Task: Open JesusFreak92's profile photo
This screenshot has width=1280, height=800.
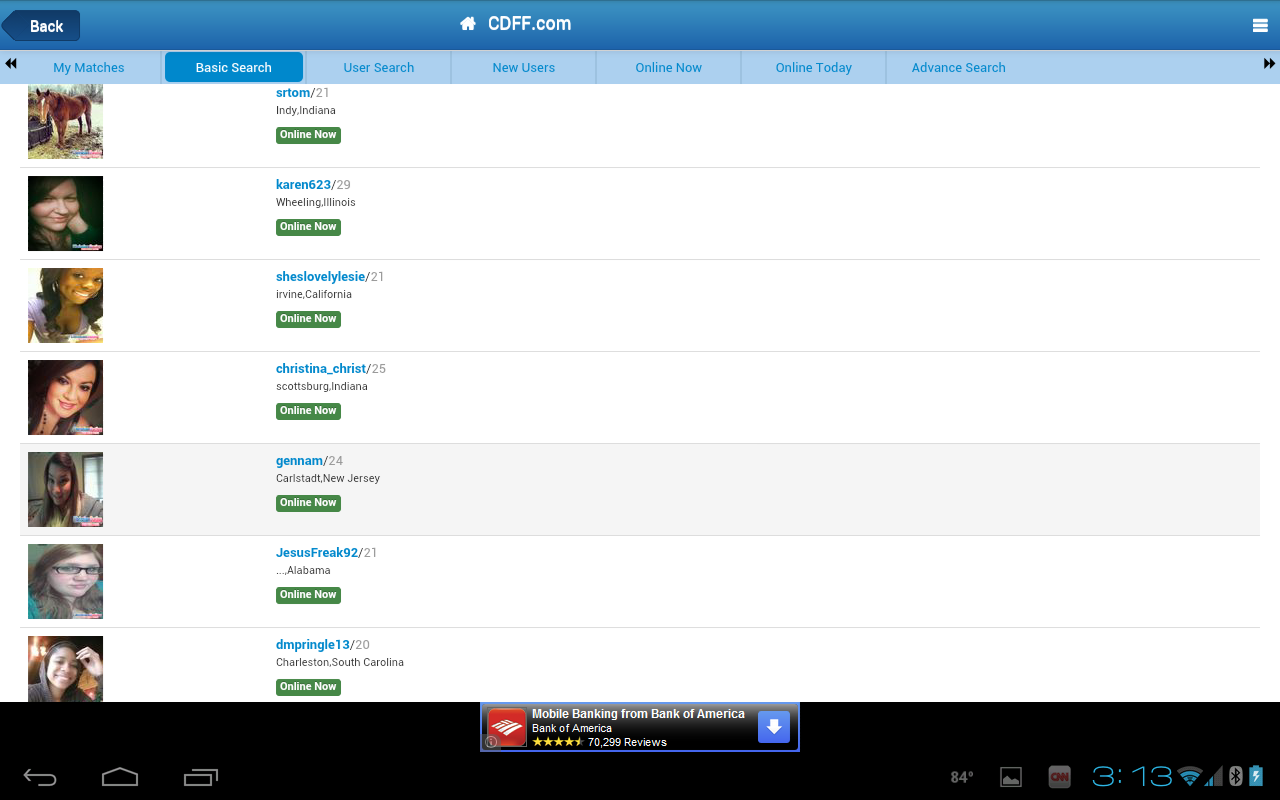Action: tap(65, 581)
